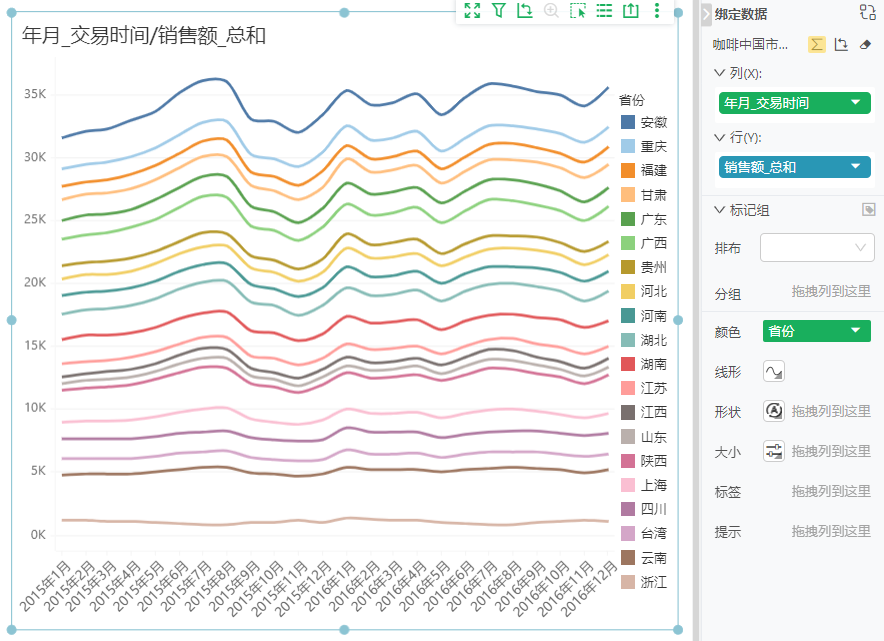This screenshot has width=884, height=641.
Task: Click the 广东 legend color swatch
Action: pos(628,219)
